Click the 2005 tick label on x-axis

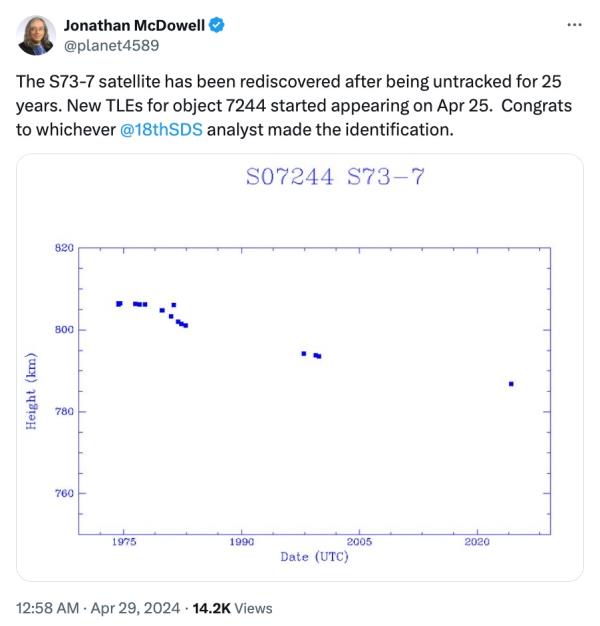tap(359, 541)
